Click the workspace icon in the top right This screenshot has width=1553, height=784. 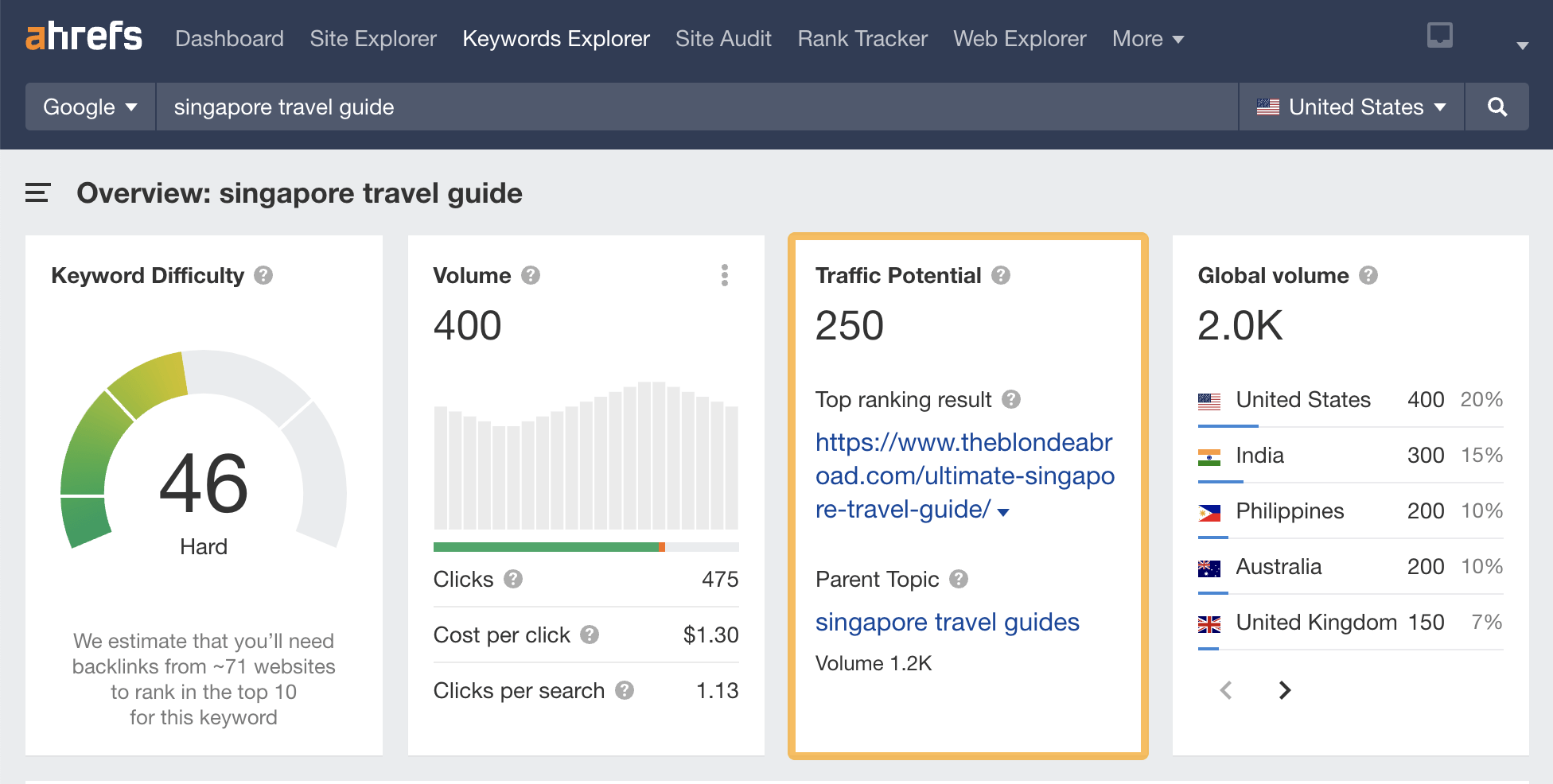coord(1439,36)
